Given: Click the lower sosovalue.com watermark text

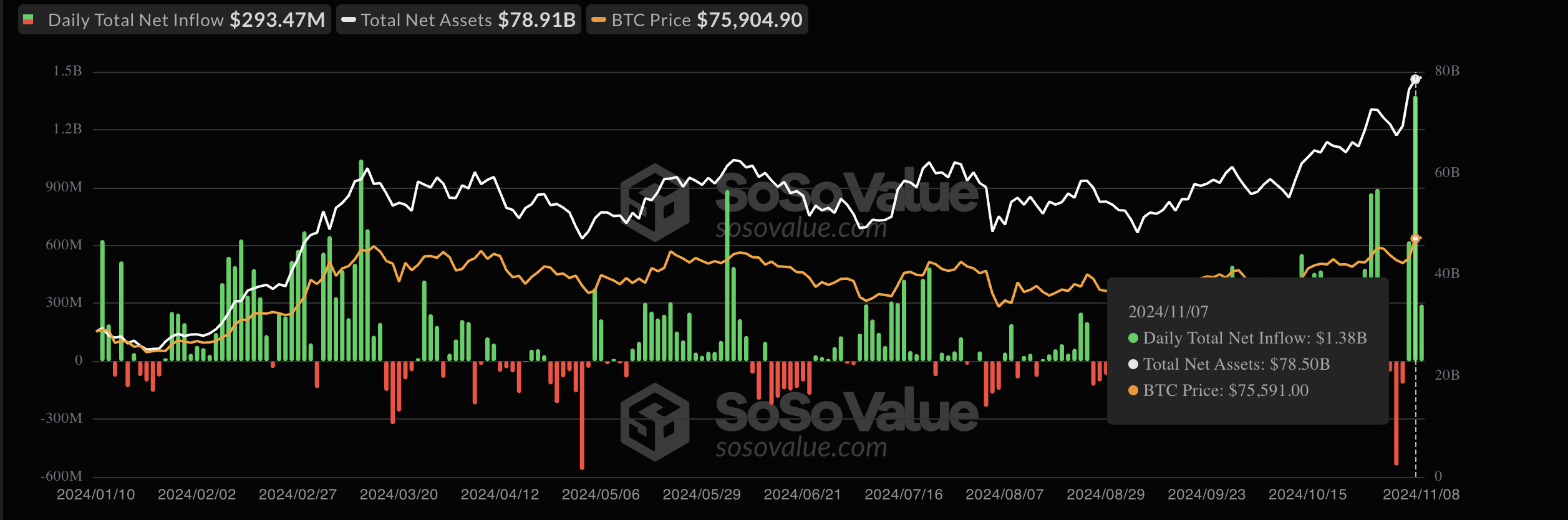Looking at the screenshot, I should pos(801,448).
